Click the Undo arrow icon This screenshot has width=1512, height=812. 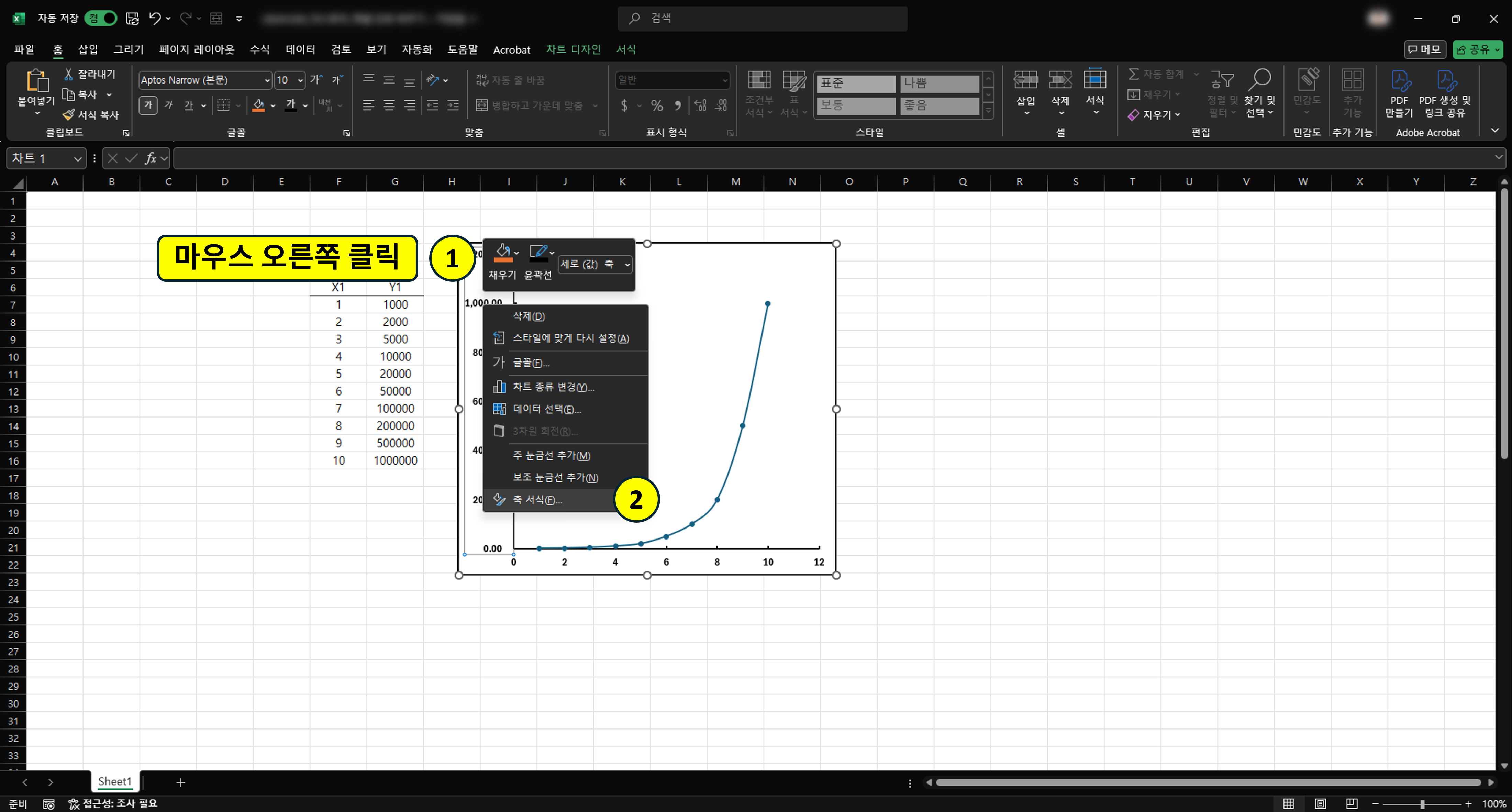point(154,19)
